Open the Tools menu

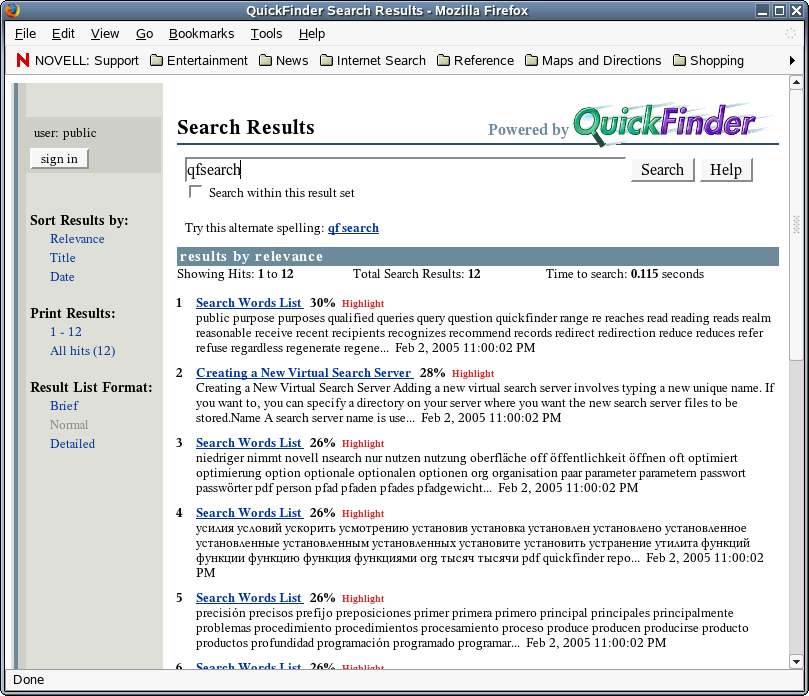coord(266,34)
